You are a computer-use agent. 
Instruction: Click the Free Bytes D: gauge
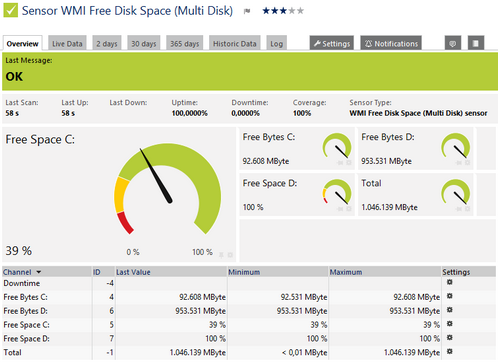456,147
